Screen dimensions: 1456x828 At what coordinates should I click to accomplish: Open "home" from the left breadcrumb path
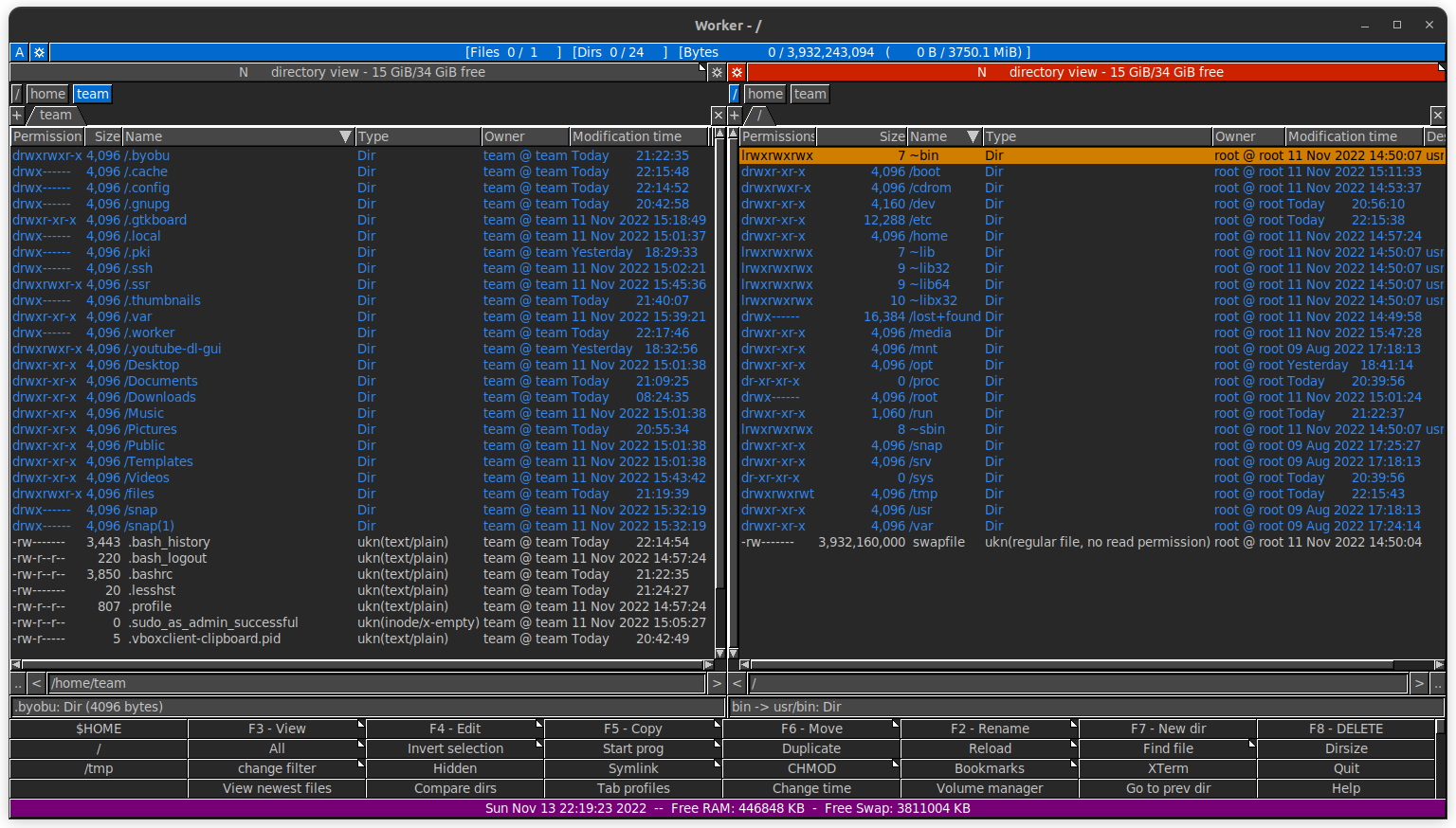click(x=47, y=93)
